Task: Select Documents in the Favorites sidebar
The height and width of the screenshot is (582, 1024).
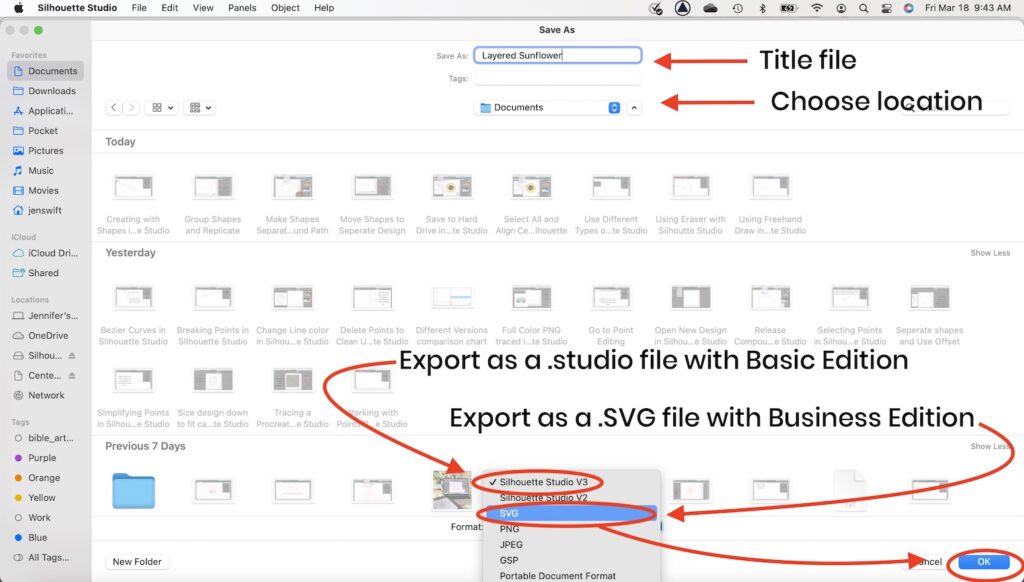Action: (45, 71)
